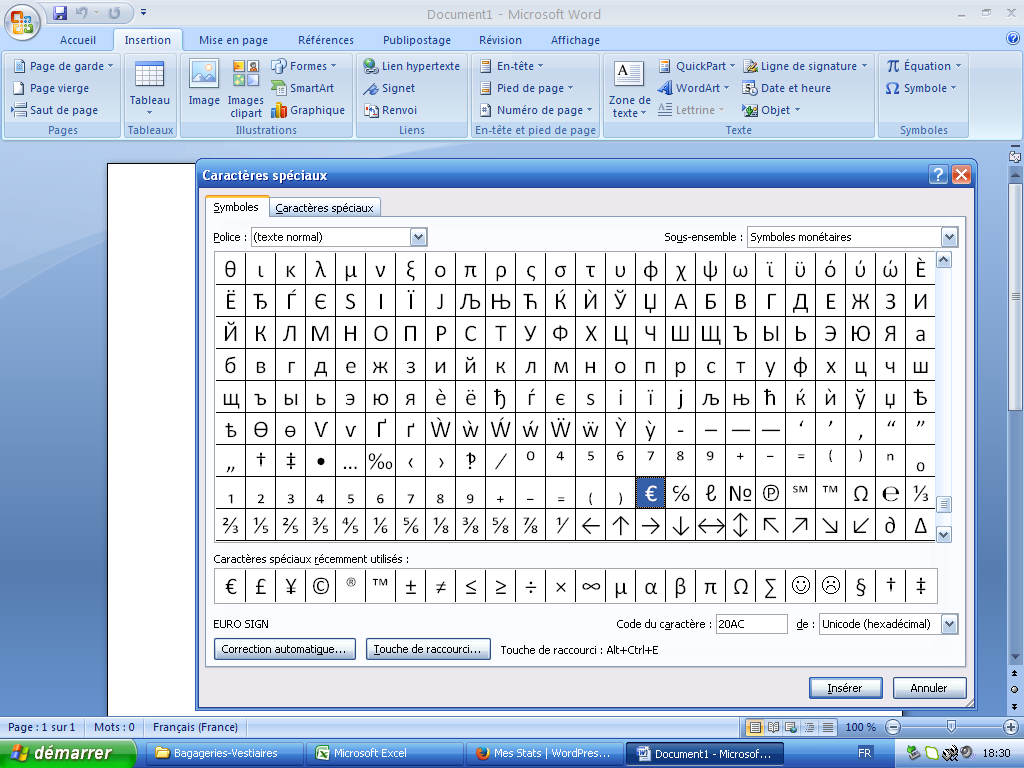Click Lien hypertexte in ribbon
The height and width of the screenshot is (768, 1024).
point(411,66)
